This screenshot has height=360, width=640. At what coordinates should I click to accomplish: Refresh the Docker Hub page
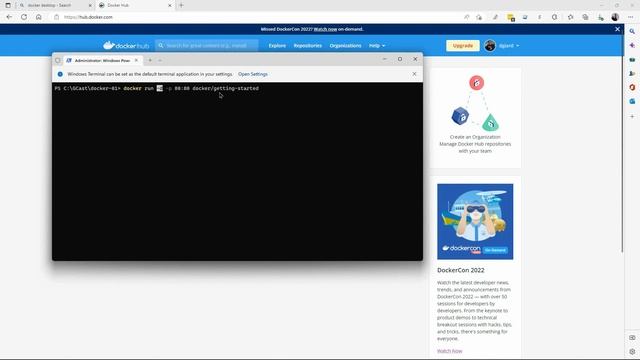24,17
